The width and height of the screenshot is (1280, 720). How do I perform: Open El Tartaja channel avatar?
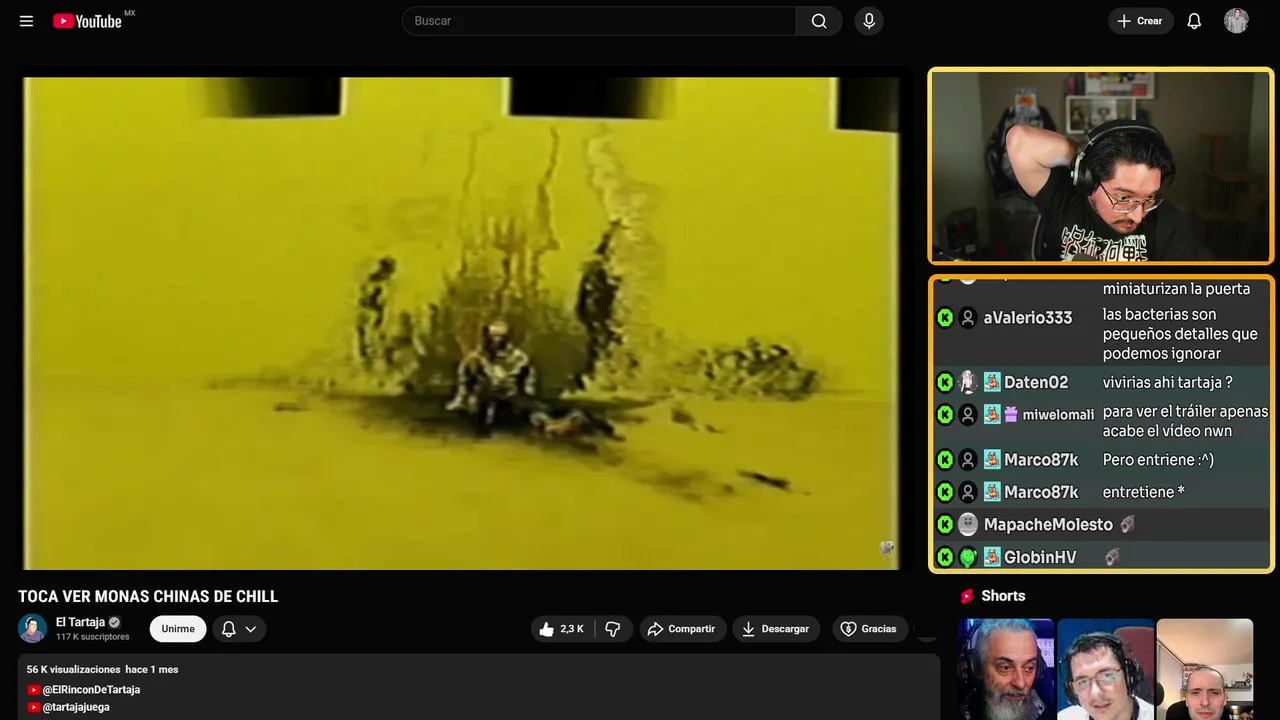click(33, 628)
